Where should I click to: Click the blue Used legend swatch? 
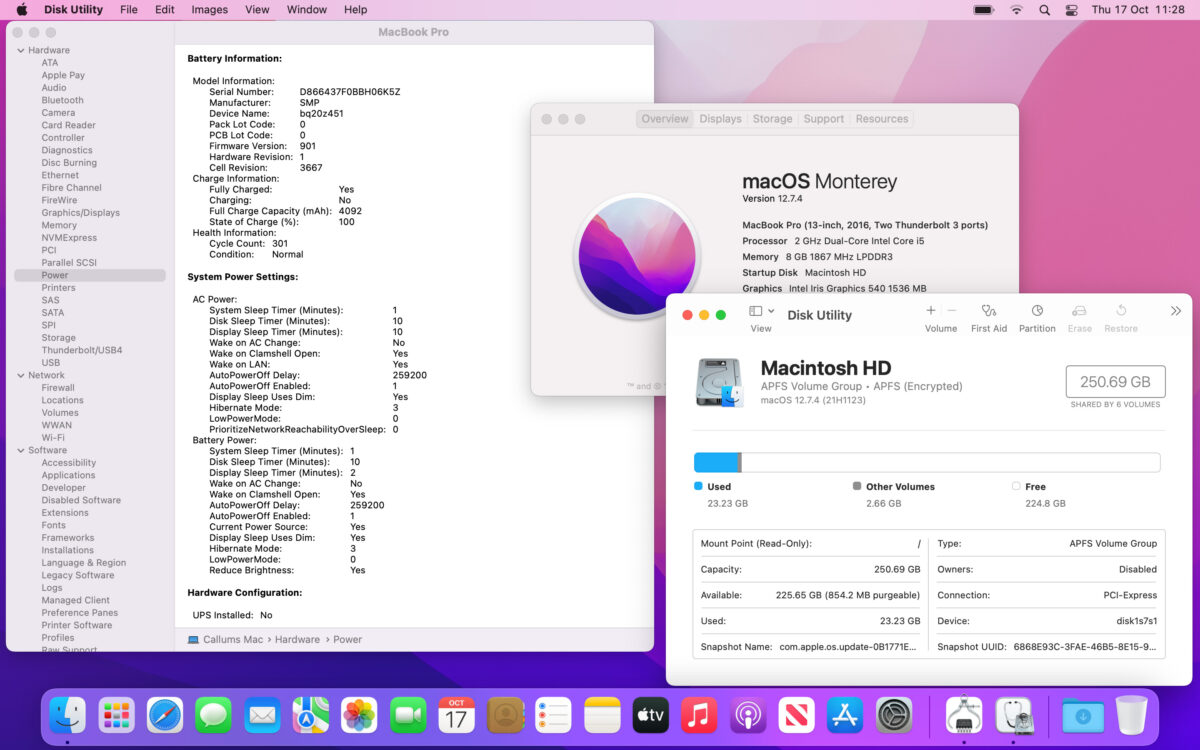pyautogui.click(x=698, y=486)
